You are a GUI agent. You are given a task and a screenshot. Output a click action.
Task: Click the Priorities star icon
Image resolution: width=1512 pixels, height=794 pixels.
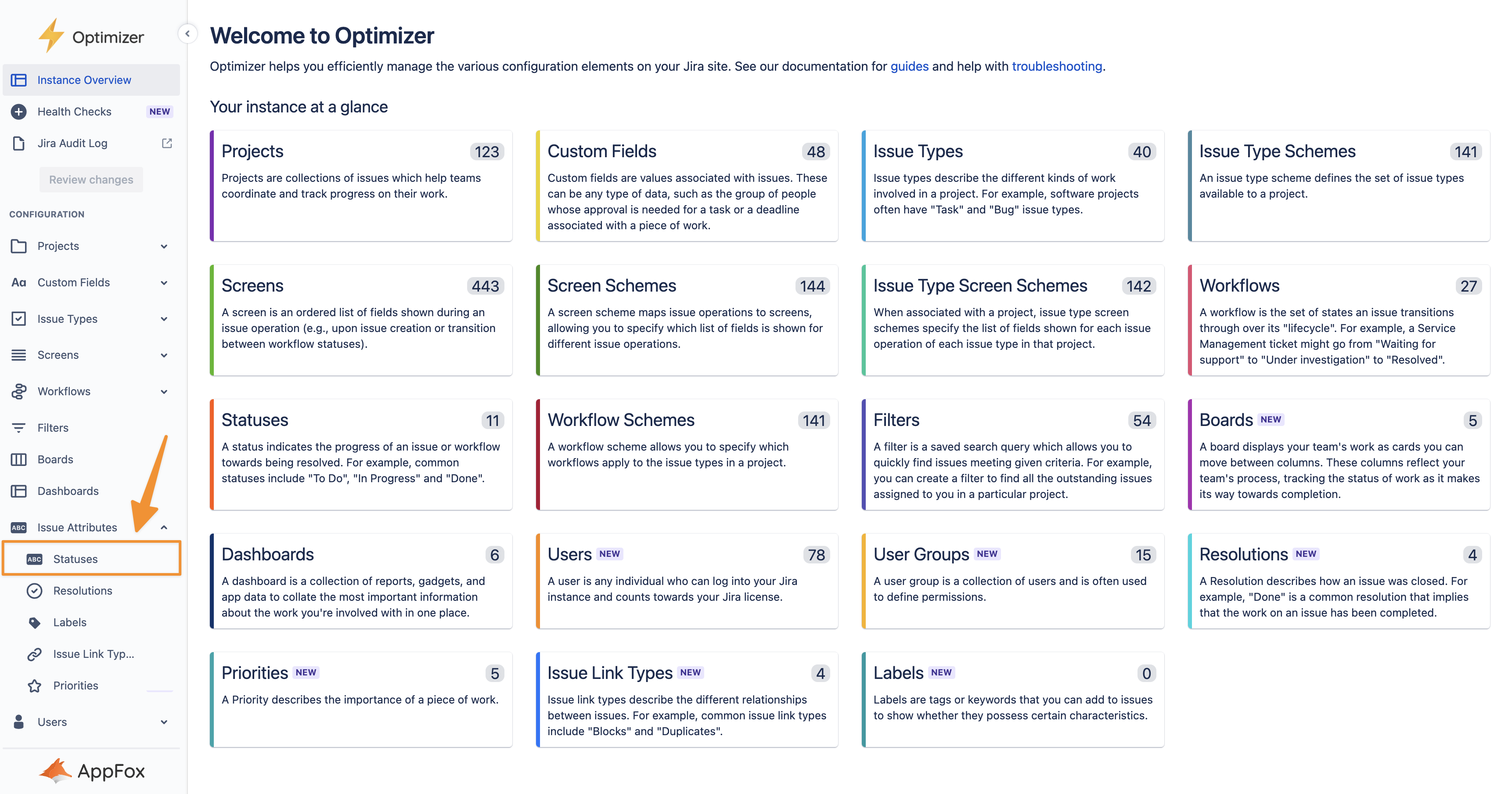(x=35, y=686)
